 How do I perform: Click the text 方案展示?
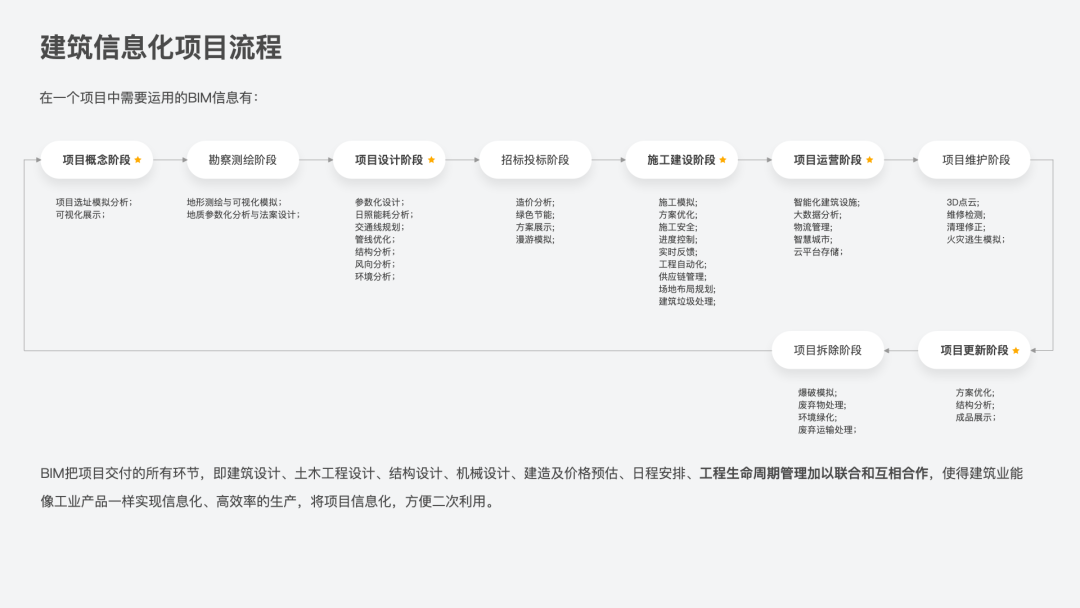click(x=534, y=227)
